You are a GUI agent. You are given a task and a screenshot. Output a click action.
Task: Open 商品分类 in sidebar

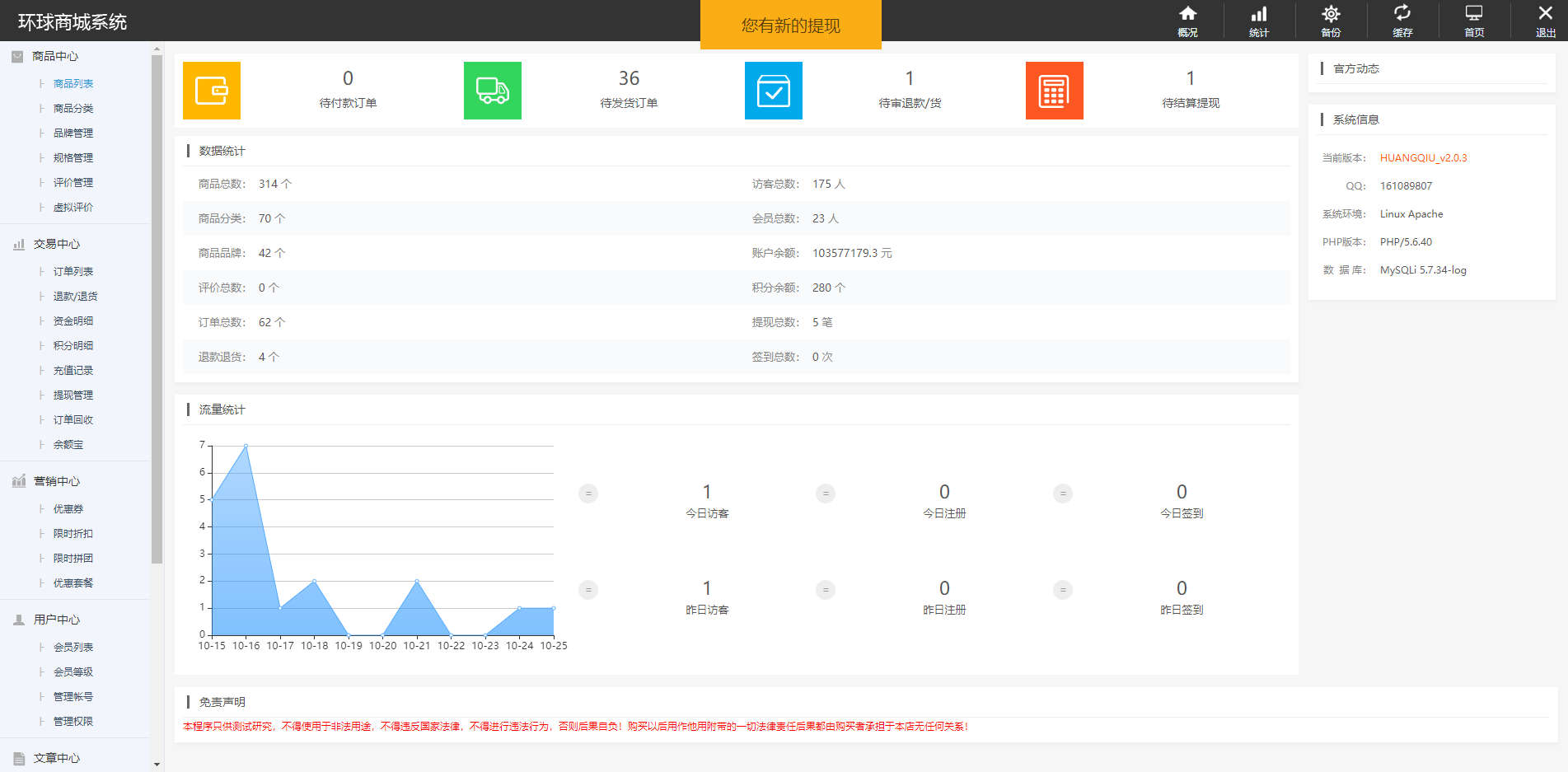[73, 109]
